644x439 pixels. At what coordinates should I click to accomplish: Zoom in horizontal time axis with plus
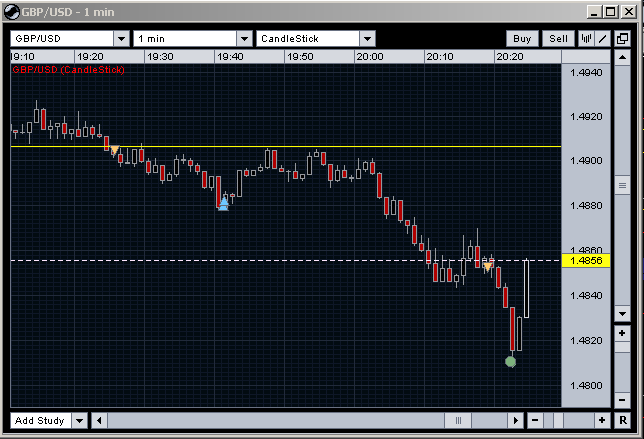pos(602,421)
